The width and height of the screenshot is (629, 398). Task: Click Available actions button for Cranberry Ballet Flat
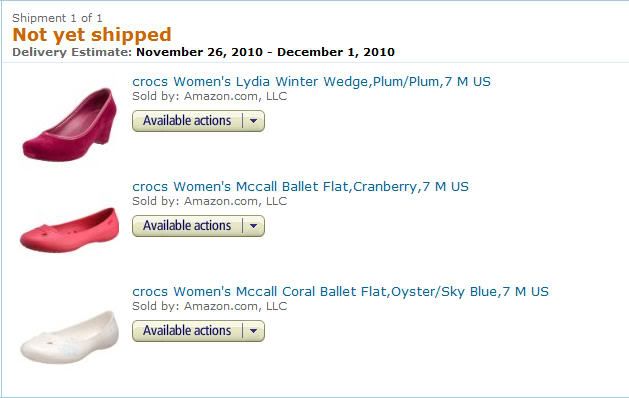[x=187, y=226]
